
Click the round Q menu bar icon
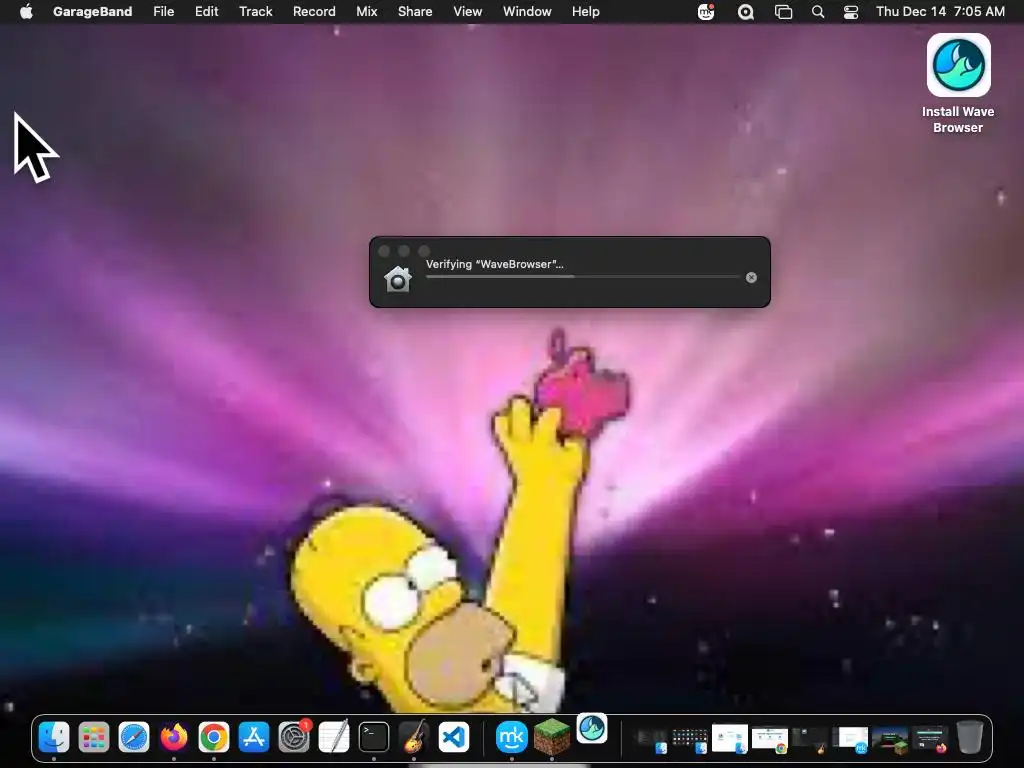[746, 12]
